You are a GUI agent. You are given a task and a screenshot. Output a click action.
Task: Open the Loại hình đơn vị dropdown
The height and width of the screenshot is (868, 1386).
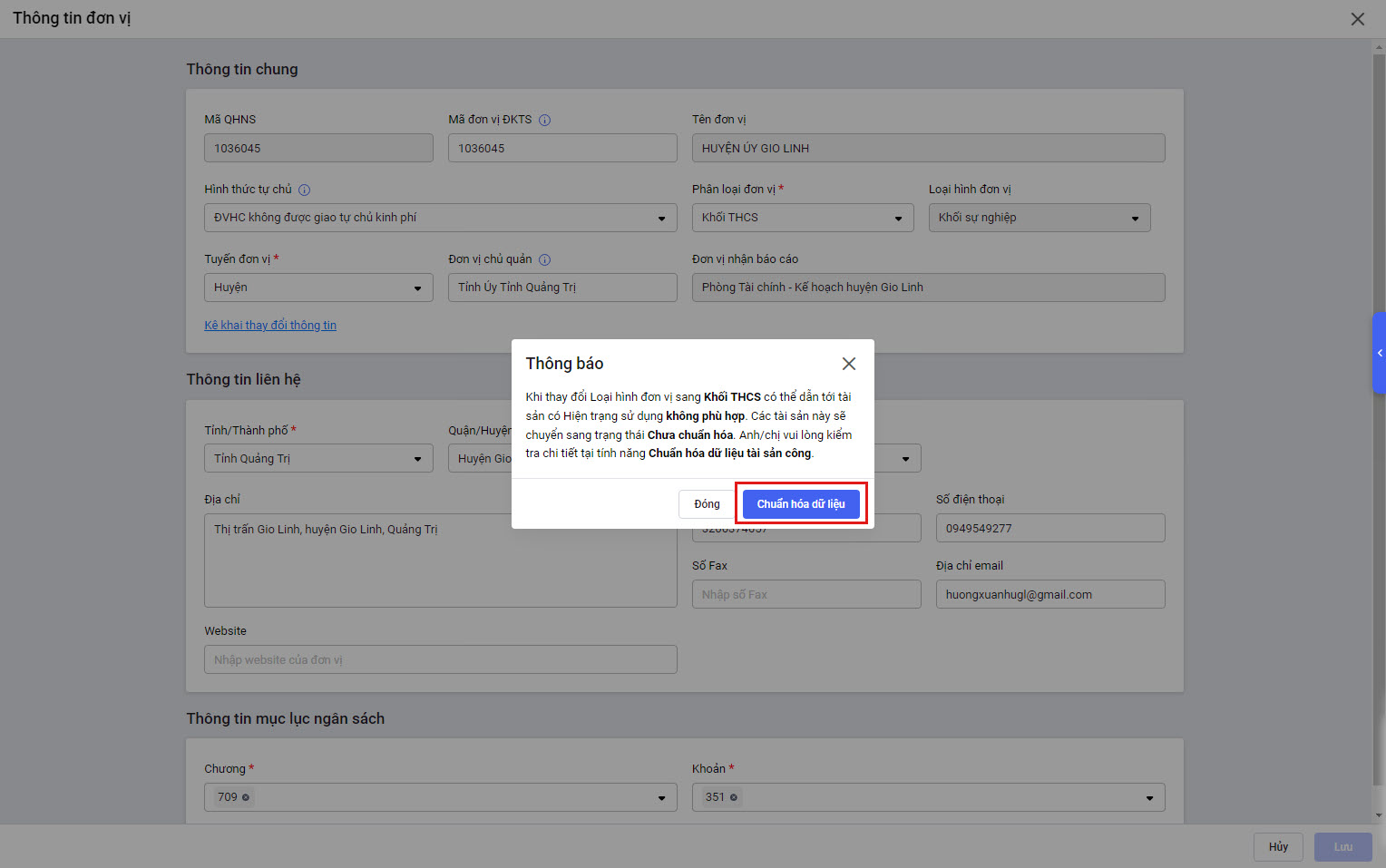pyautogui.click(x=1039, y=218)
